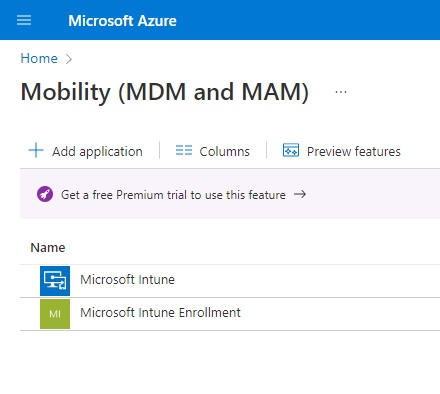Click the Preview features icon
Image resolution: width=440 pixels, height=394 pixels.
291,150
